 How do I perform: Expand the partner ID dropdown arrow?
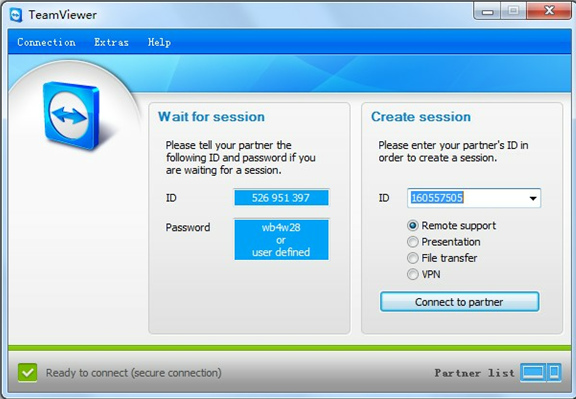pos(533,198)
